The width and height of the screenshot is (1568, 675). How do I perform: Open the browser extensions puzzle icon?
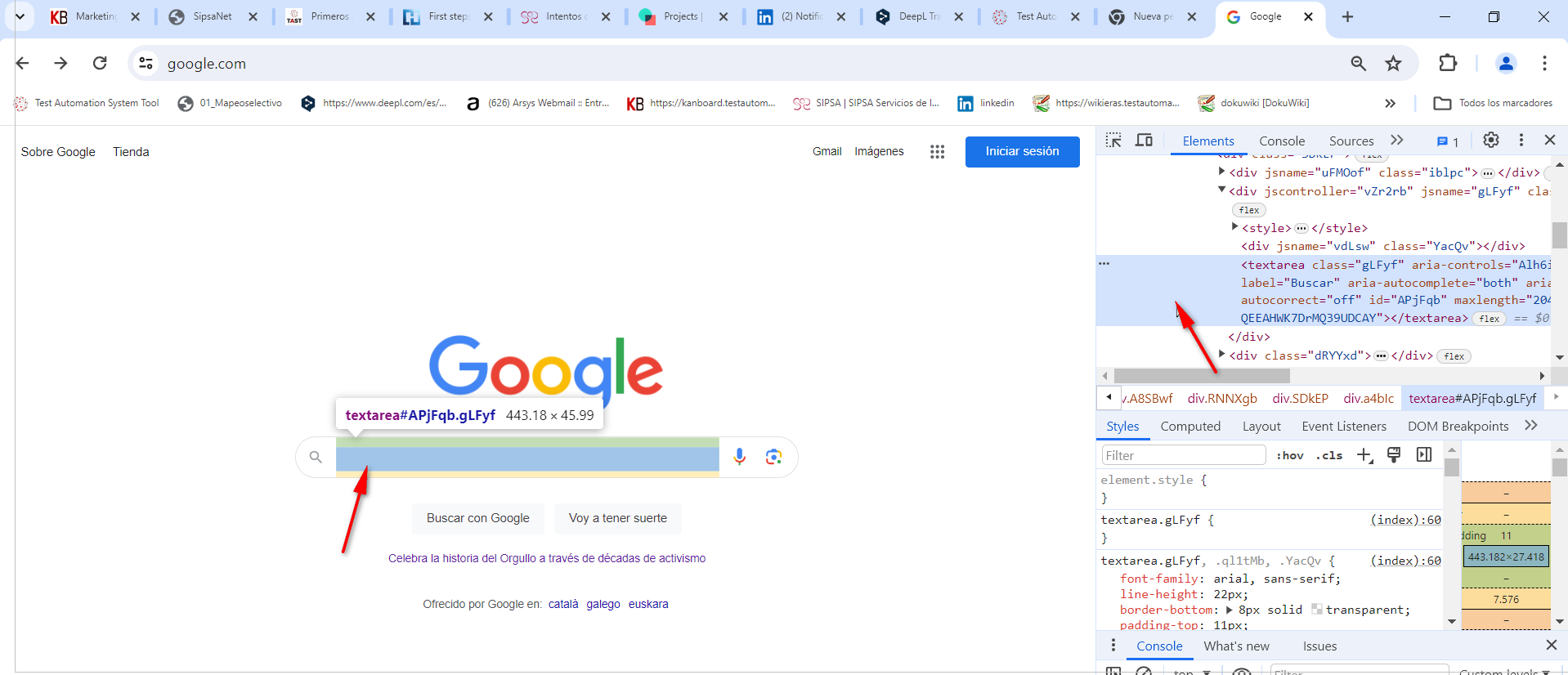click(x=1447, y=64)
